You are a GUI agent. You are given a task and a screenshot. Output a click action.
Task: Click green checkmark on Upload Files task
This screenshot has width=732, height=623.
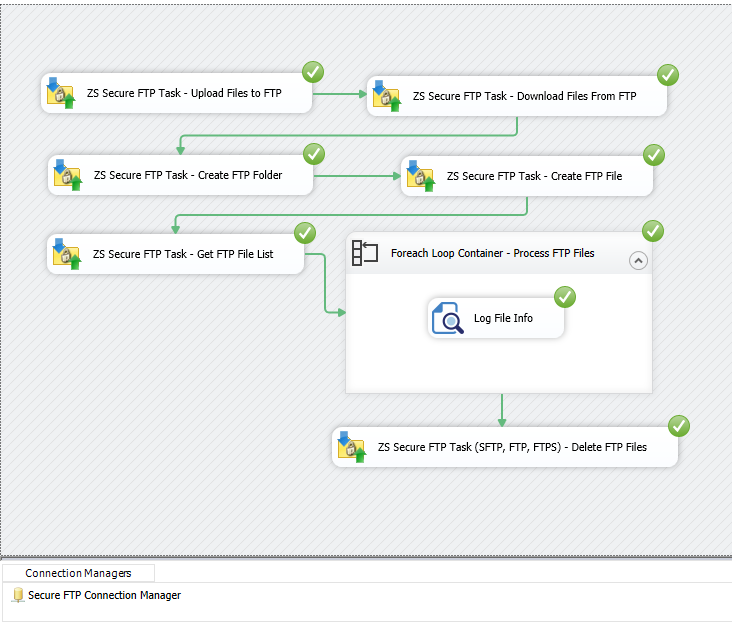[313, 72]
